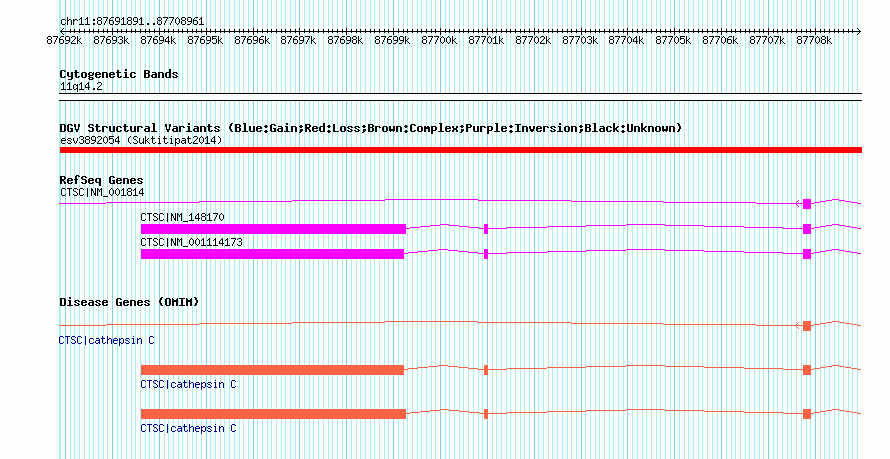
Task: Click the large magenta exon of NM_001114173
Action: (272, 254)
